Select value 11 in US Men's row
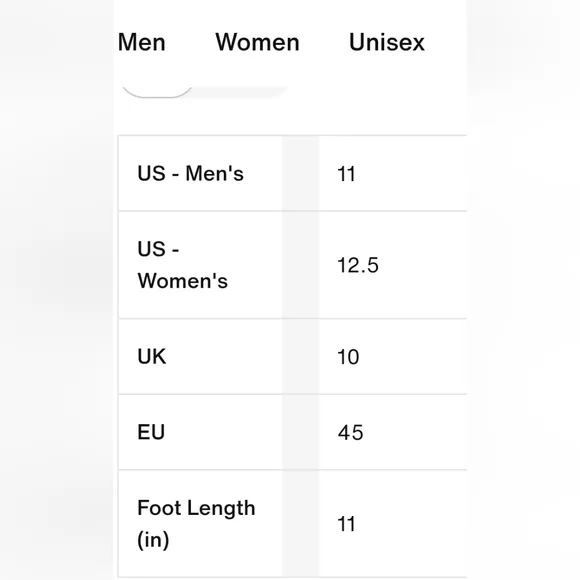 point(346,174)
